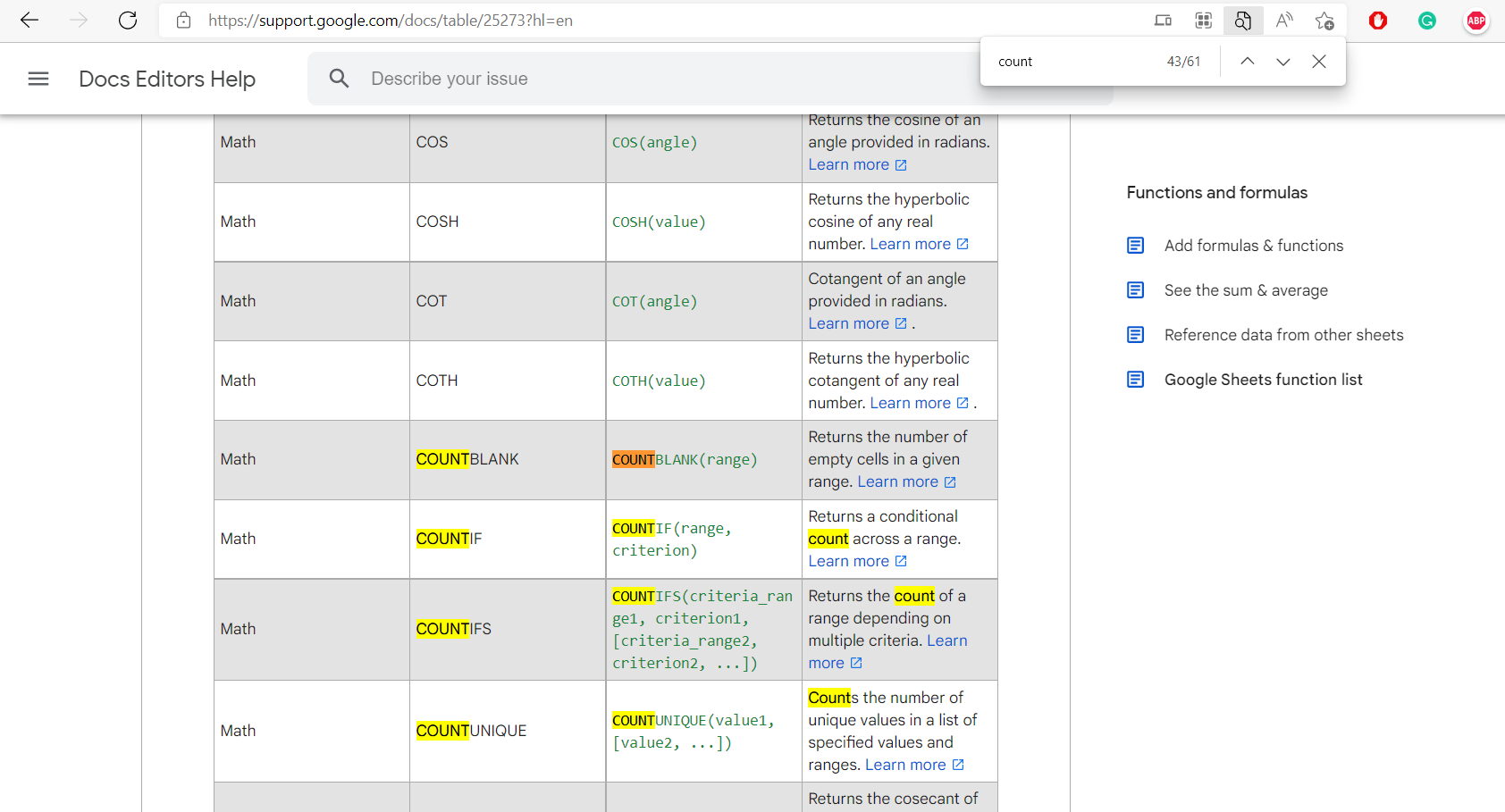This screenshot has width=1505, height=812.
Task: Open the hamburger main menu
Action: 38,79
